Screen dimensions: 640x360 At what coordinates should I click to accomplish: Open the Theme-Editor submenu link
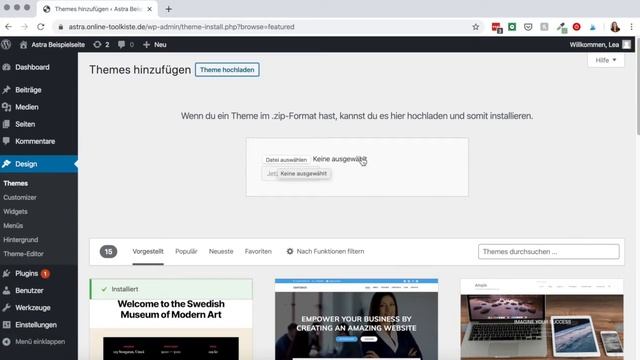[x=23, y=254]
